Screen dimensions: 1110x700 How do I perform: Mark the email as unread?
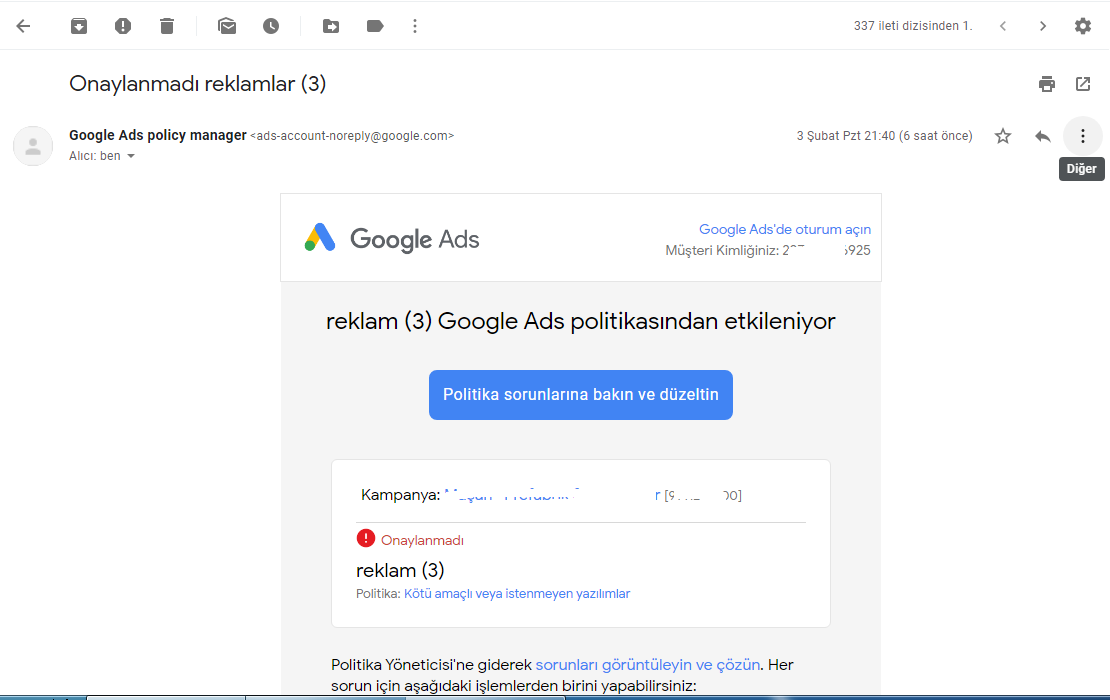click(x=227, y=26)
